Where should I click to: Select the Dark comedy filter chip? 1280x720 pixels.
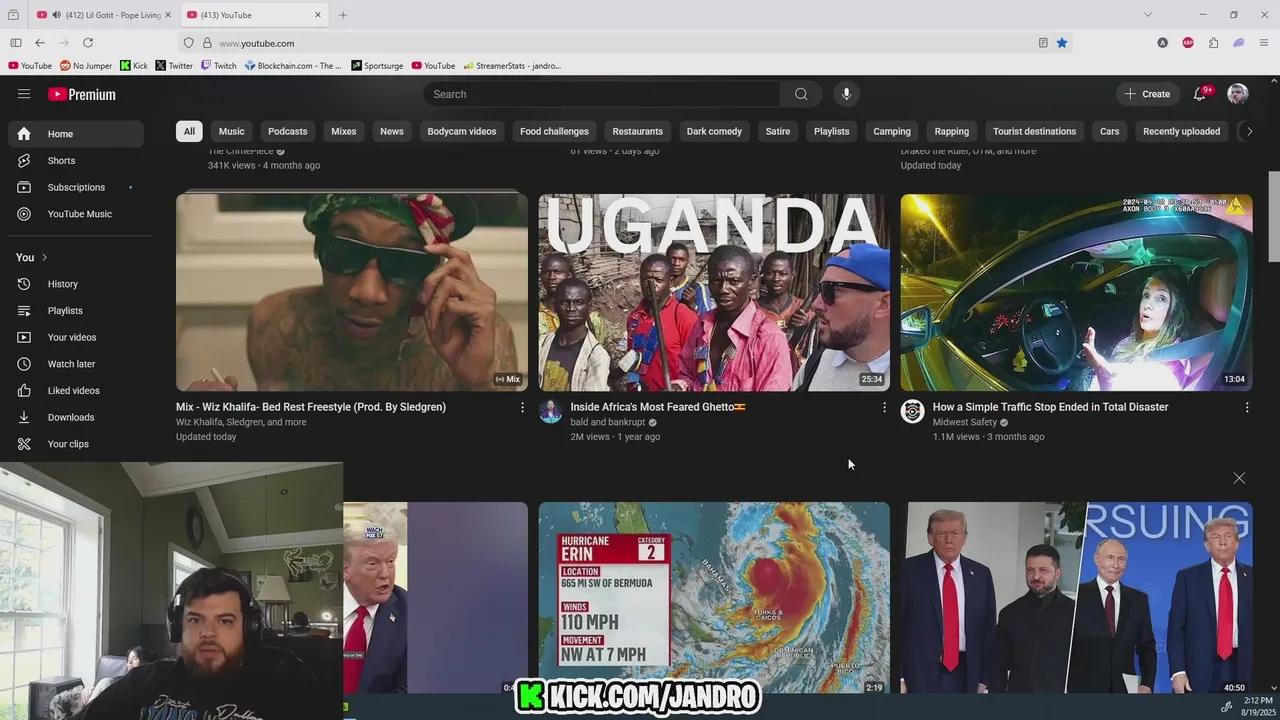714,131
